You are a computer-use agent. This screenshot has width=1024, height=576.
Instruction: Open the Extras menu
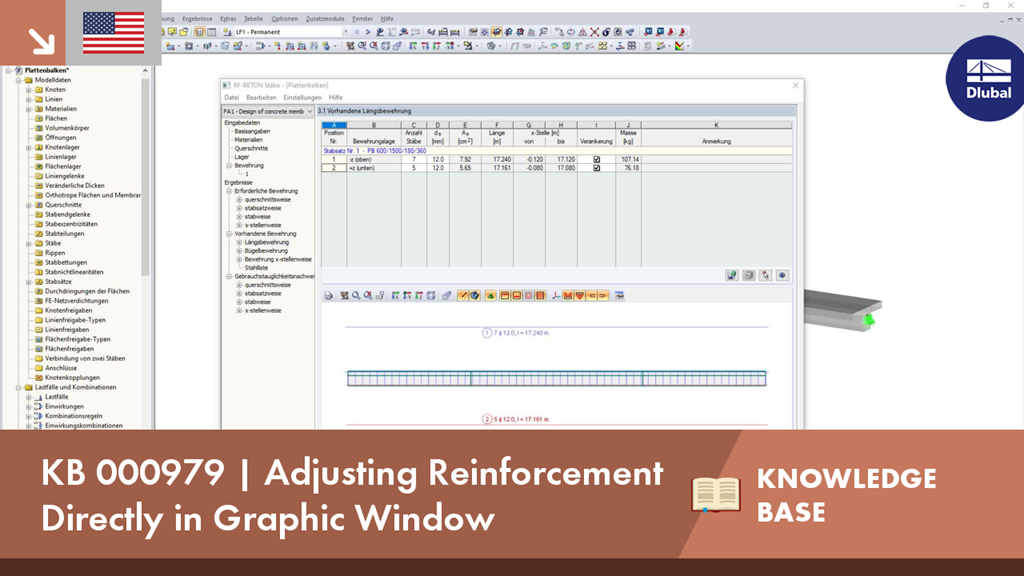coord(228,19)
